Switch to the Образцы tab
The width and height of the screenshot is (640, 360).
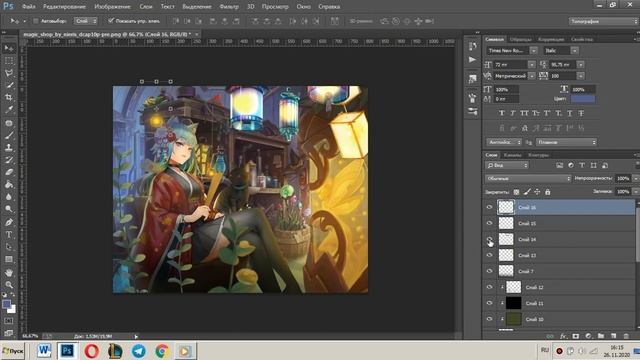[x=520, y=39]
